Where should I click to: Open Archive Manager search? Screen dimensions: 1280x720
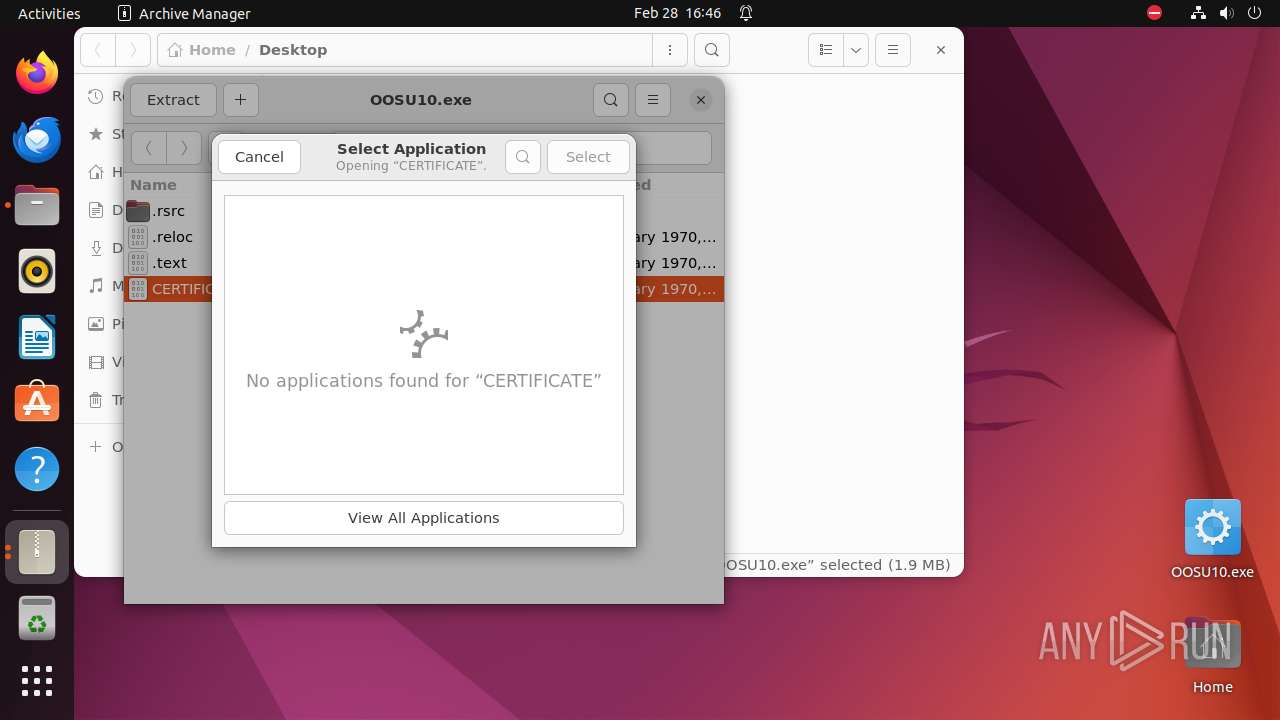(611, 100)
